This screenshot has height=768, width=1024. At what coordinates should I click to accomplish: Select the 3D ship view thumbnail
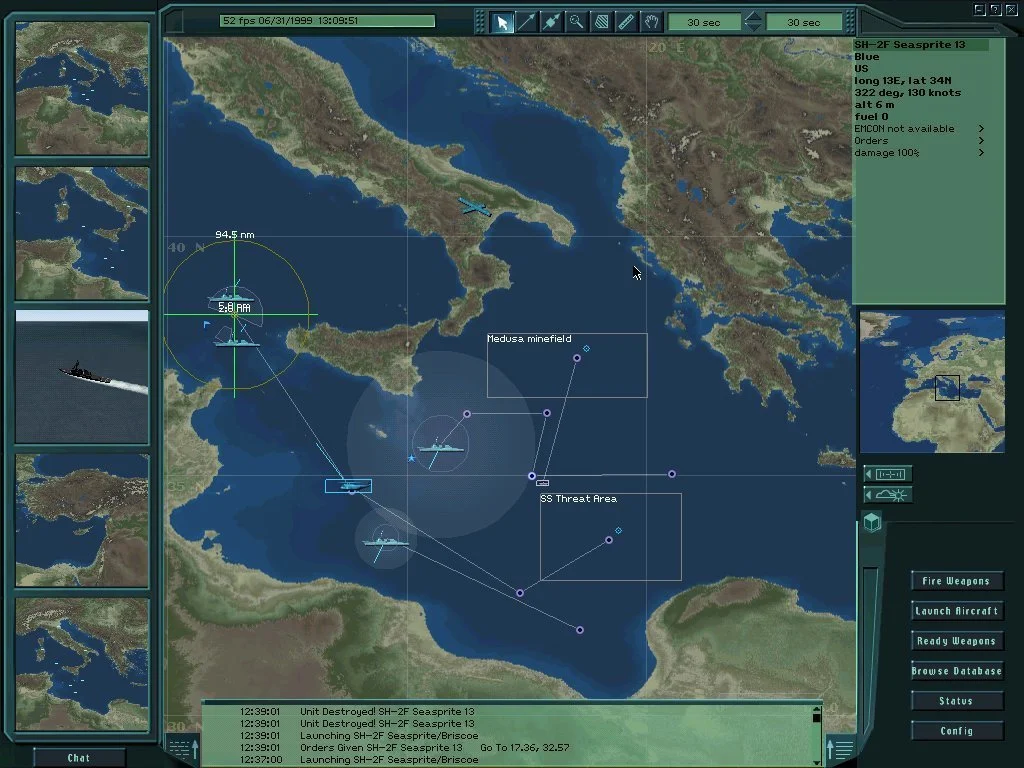tap(82, 376)
